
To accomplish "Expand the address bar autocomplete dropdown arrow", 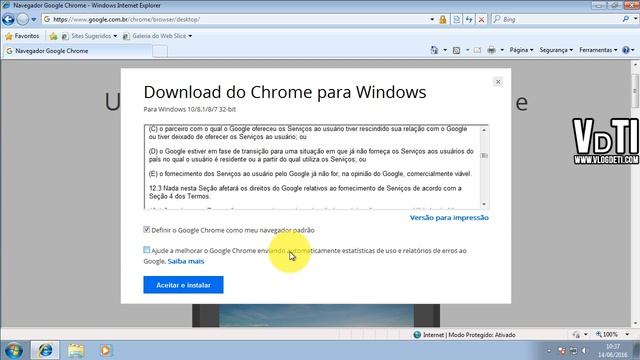I will (x=432, y=19).
